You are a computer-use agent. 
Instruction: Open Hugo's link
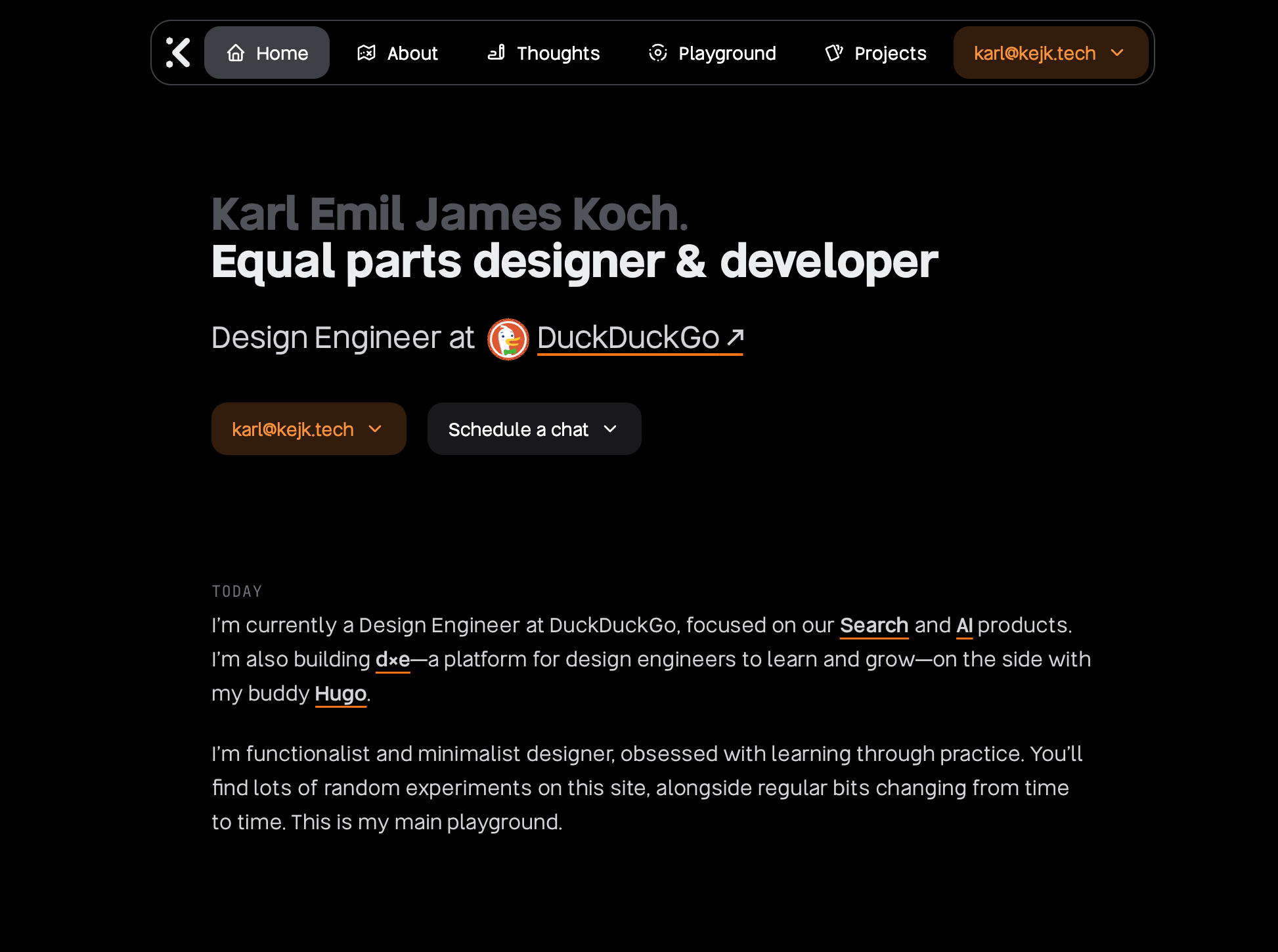point(340,693)
